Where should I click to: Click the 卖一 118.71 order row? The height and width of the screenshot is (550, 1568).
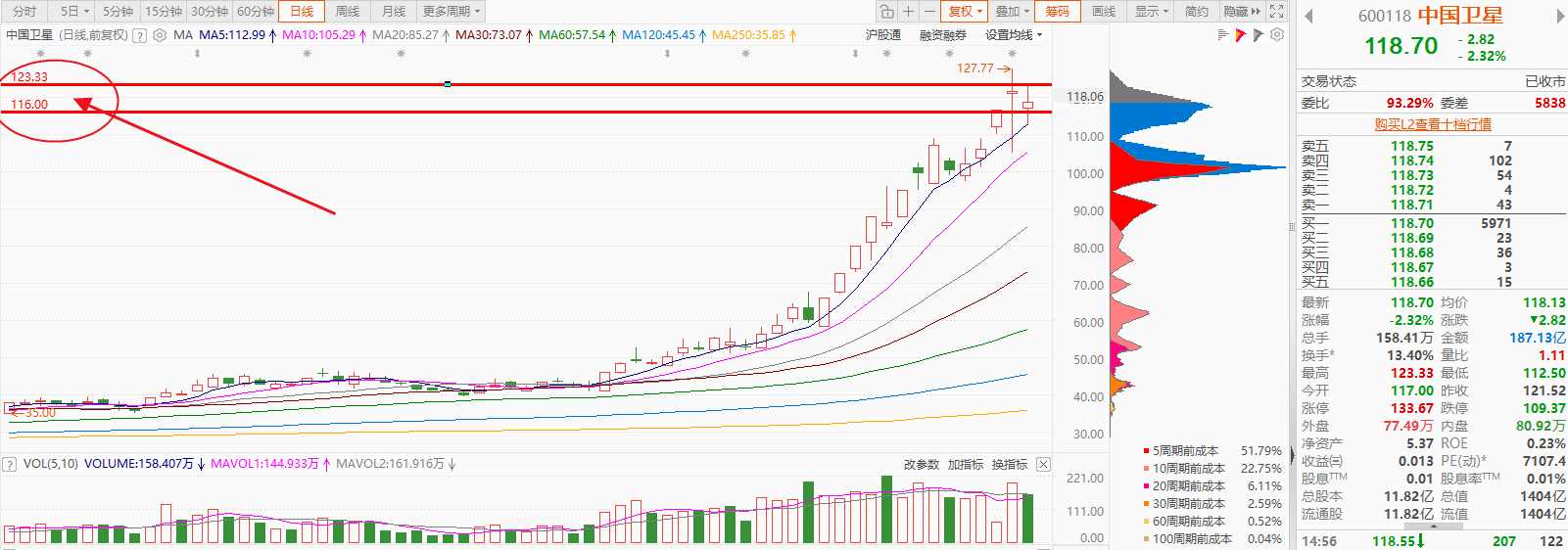[1430, 205]
